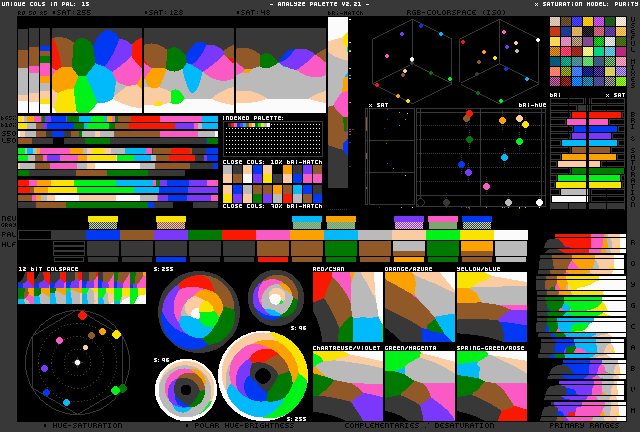Open the SAT:255 hue-brightness diagram
This screenshot has width=640, height=432.
97,70
